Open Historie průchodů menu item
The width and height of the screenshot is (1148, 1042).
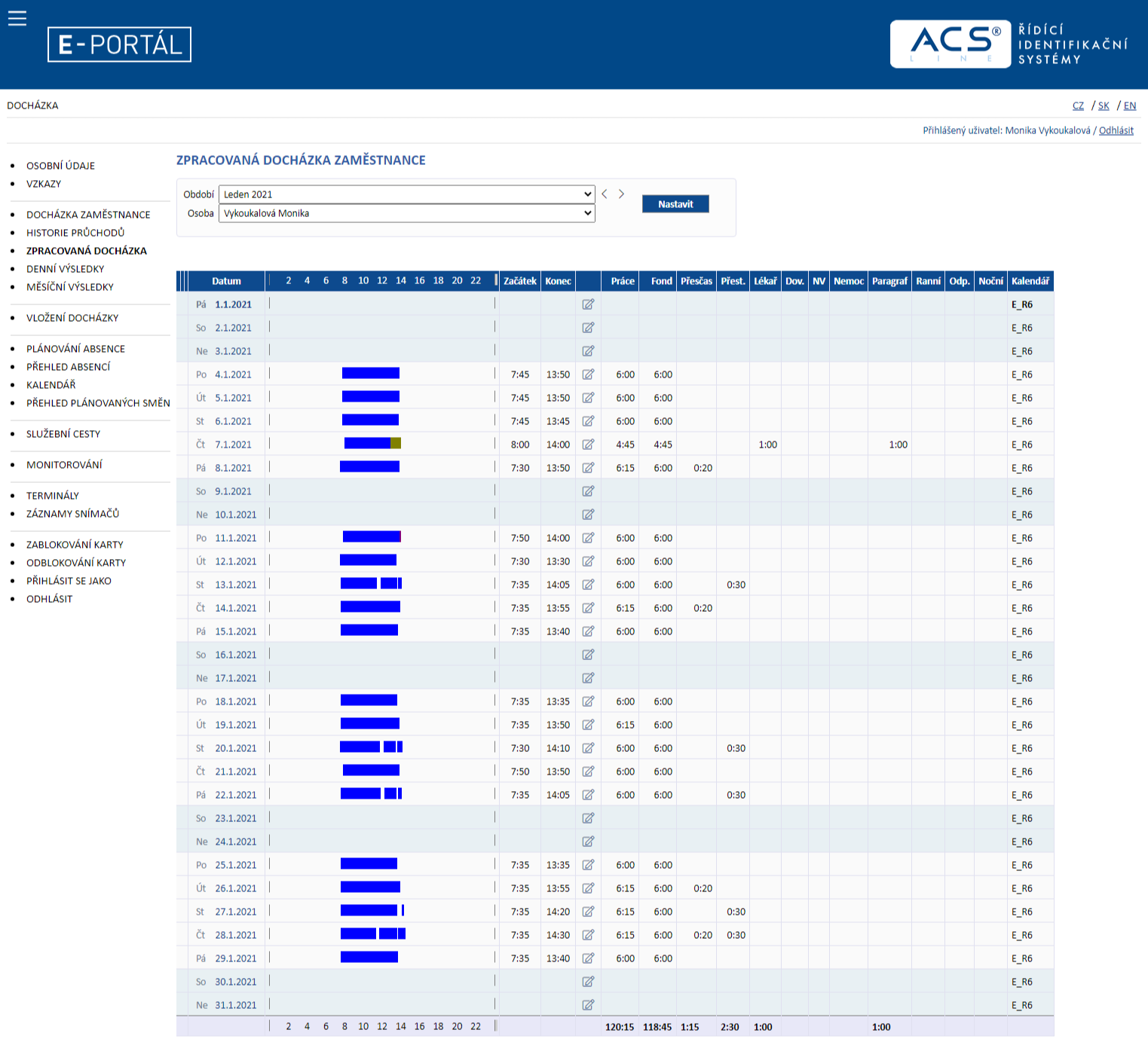tap(75, 233)
